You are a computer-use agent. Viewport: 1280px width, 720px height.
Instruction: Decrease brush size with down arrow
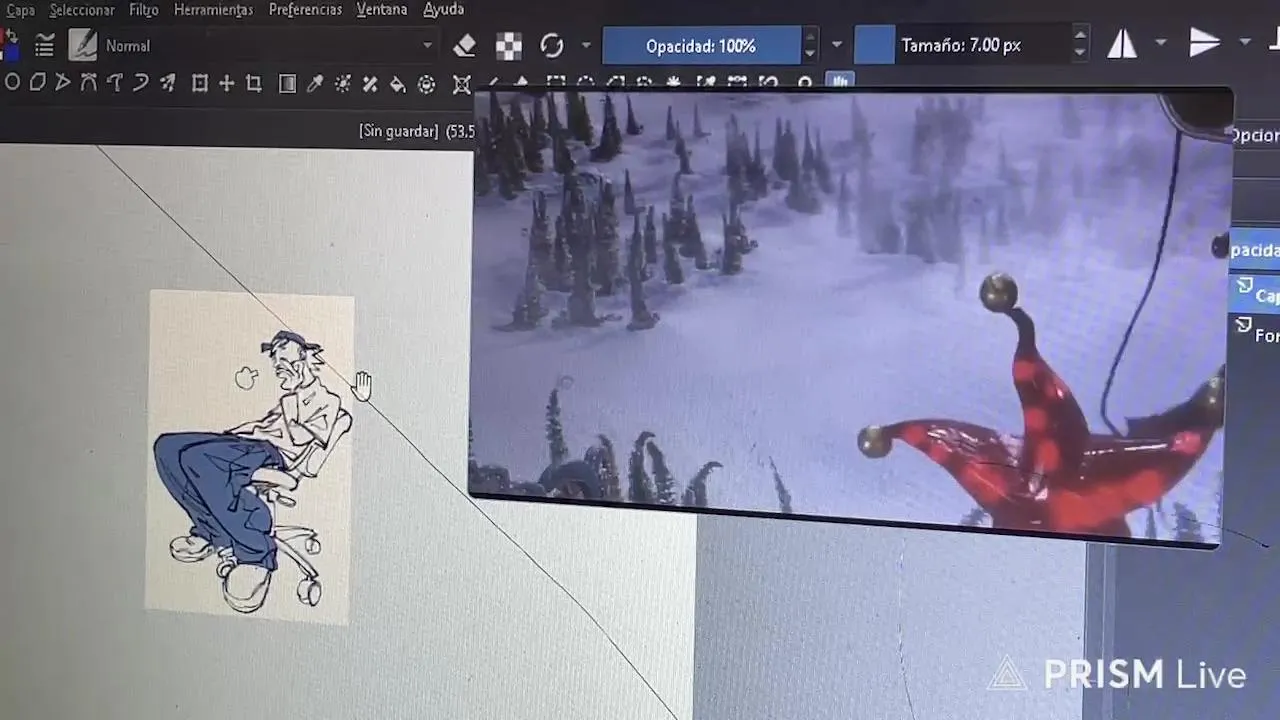tap(1080, 53)
